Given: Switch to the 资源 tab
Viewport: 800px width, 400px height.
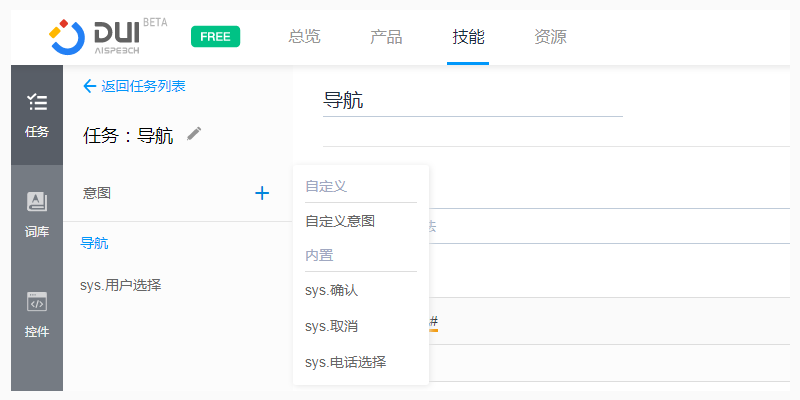Looking at the screenshot, I should (x=550, y=37).
